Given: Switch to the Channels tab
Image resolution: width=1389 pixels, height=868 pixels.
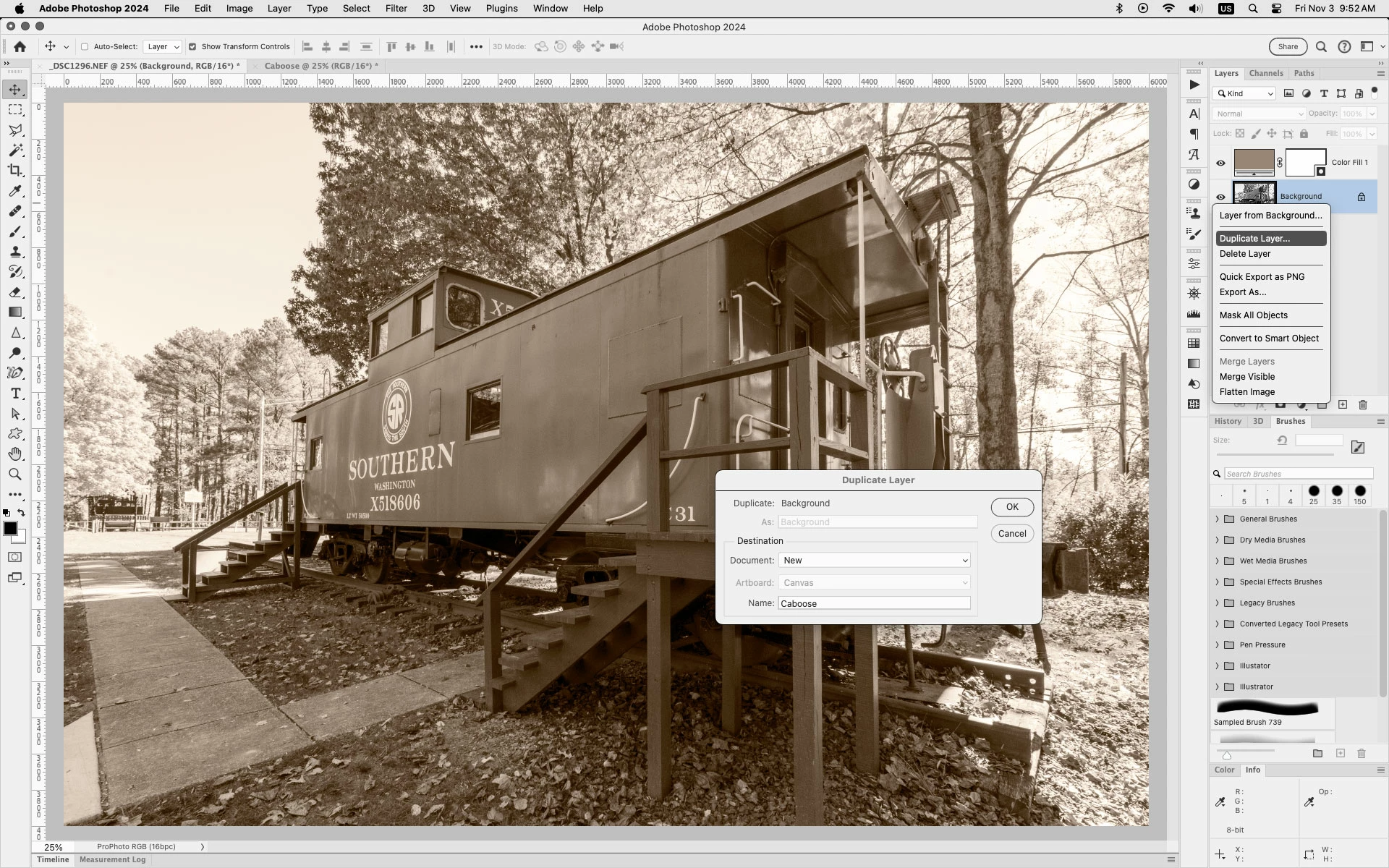Looking at the screenshot, I should (x=1265, y=73).
